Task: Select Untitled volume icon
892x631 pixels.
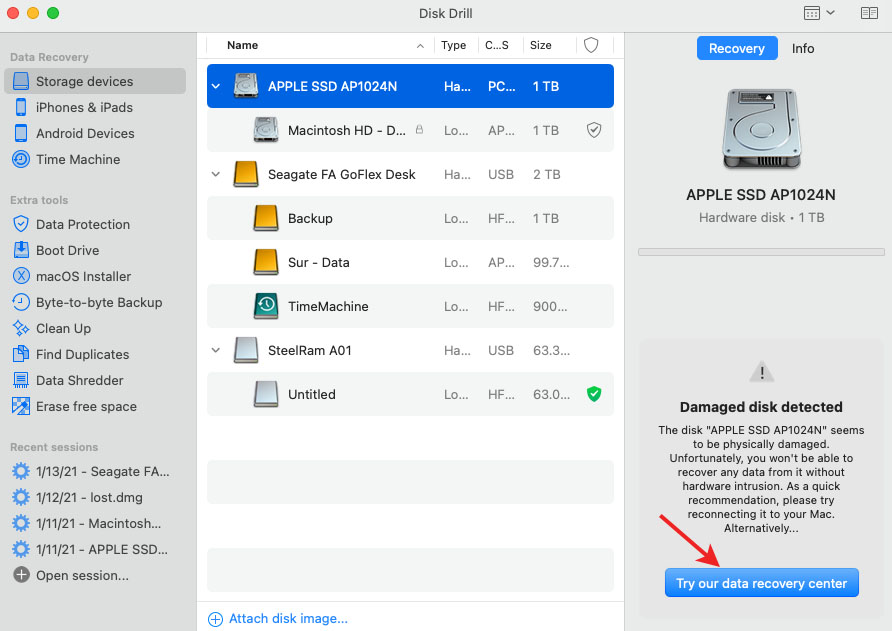Action: pos(266,394)
